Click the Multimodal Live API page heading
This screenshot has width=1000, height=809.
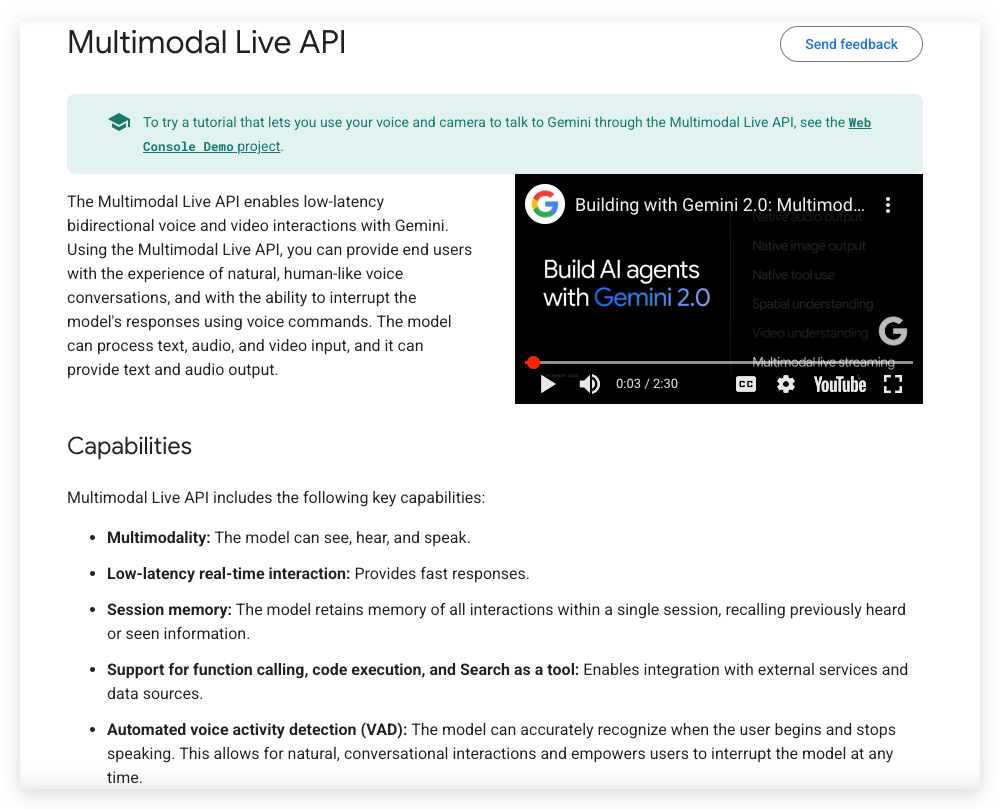point(206,43)
